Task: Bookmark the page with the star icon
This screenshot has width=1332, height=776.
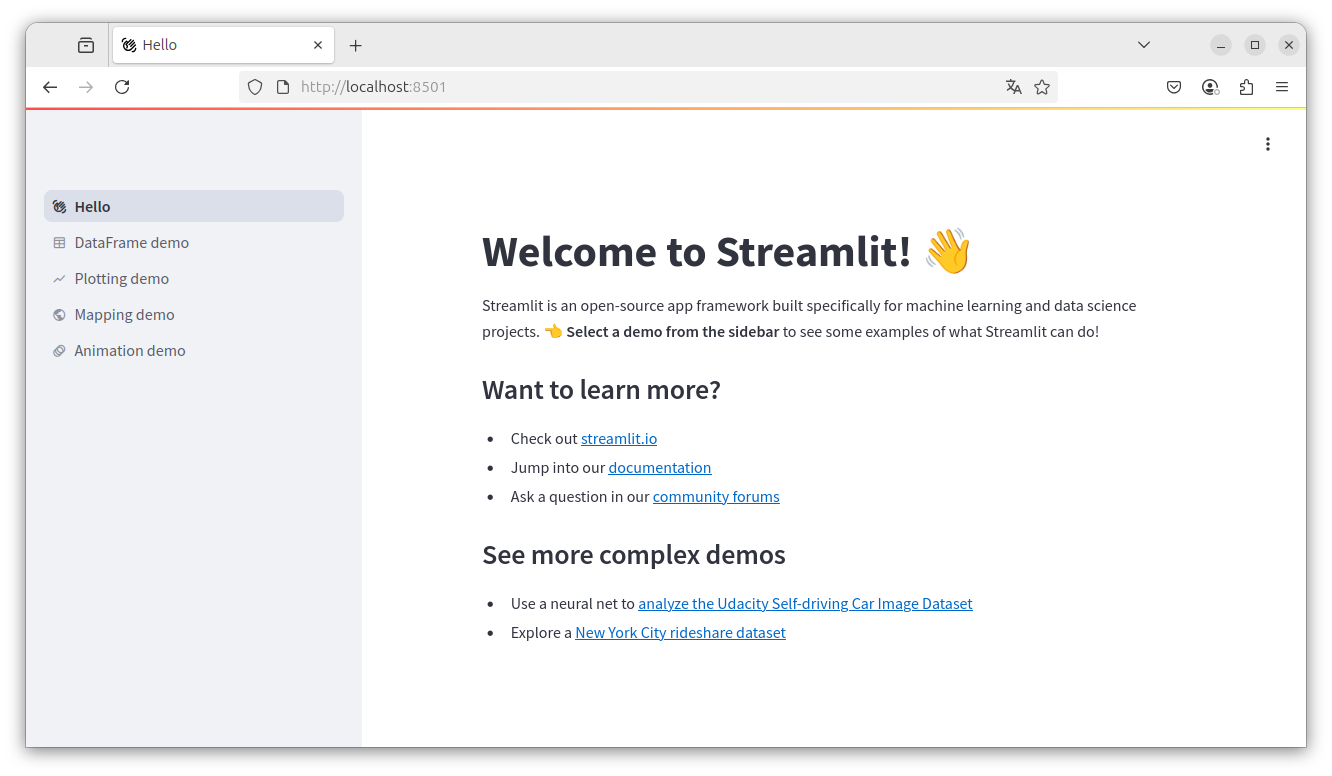Action: coord(1042,87)
